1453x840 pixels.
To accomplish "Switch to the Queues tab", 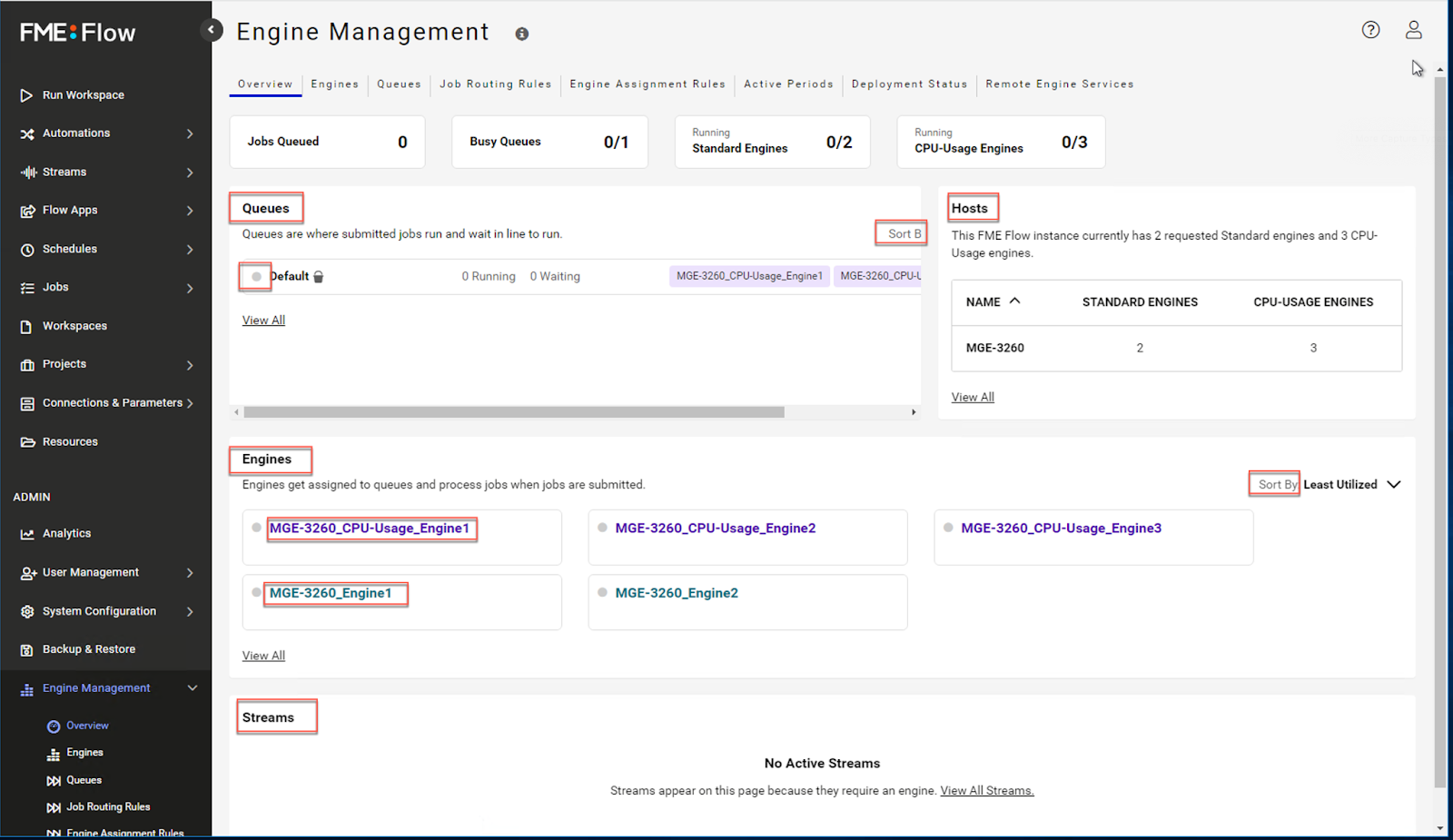I will tap(400, 84).
